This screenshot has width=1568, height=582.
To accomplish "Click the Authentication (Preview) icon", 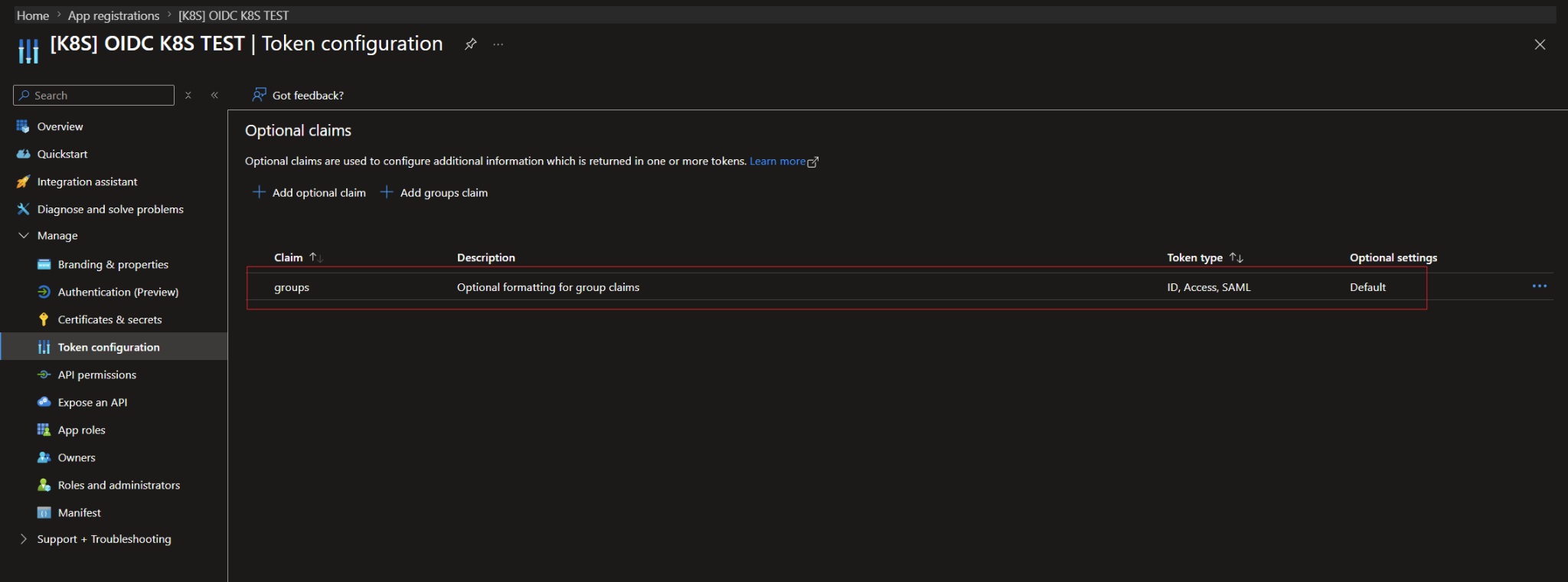I will [44, 292].
